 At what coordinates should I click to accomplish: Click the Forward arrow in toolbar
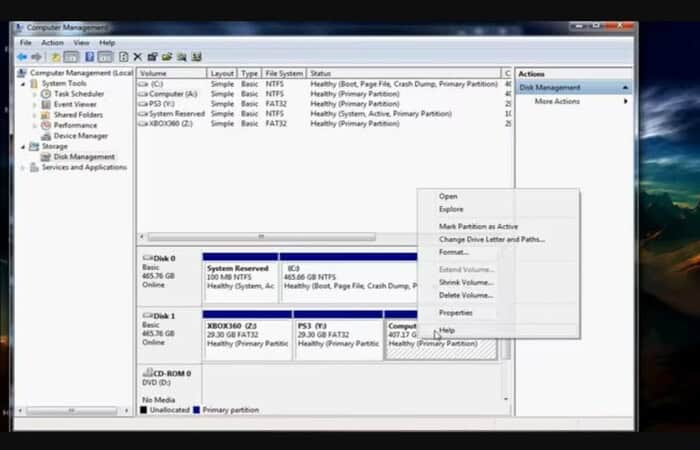click(x=37, y=57)
